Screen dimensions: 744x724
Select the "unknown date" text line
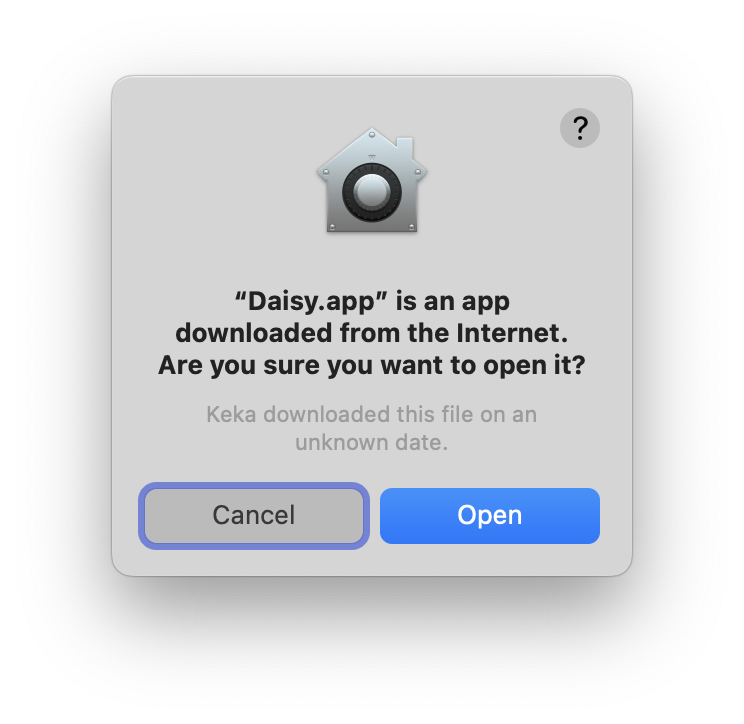pyautogui.click(x=372, y=442)
